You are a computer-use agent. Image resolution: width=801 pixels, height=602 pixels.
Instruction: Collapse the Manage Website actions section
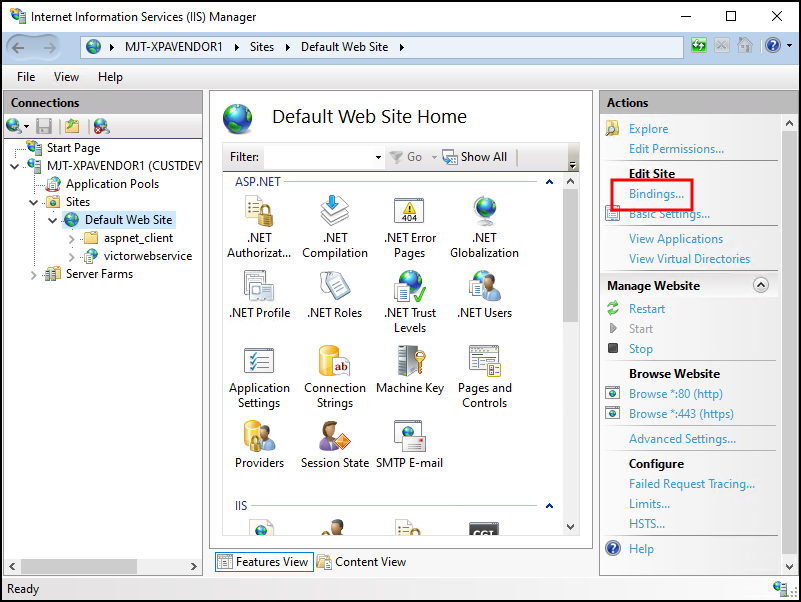[761, 286]
